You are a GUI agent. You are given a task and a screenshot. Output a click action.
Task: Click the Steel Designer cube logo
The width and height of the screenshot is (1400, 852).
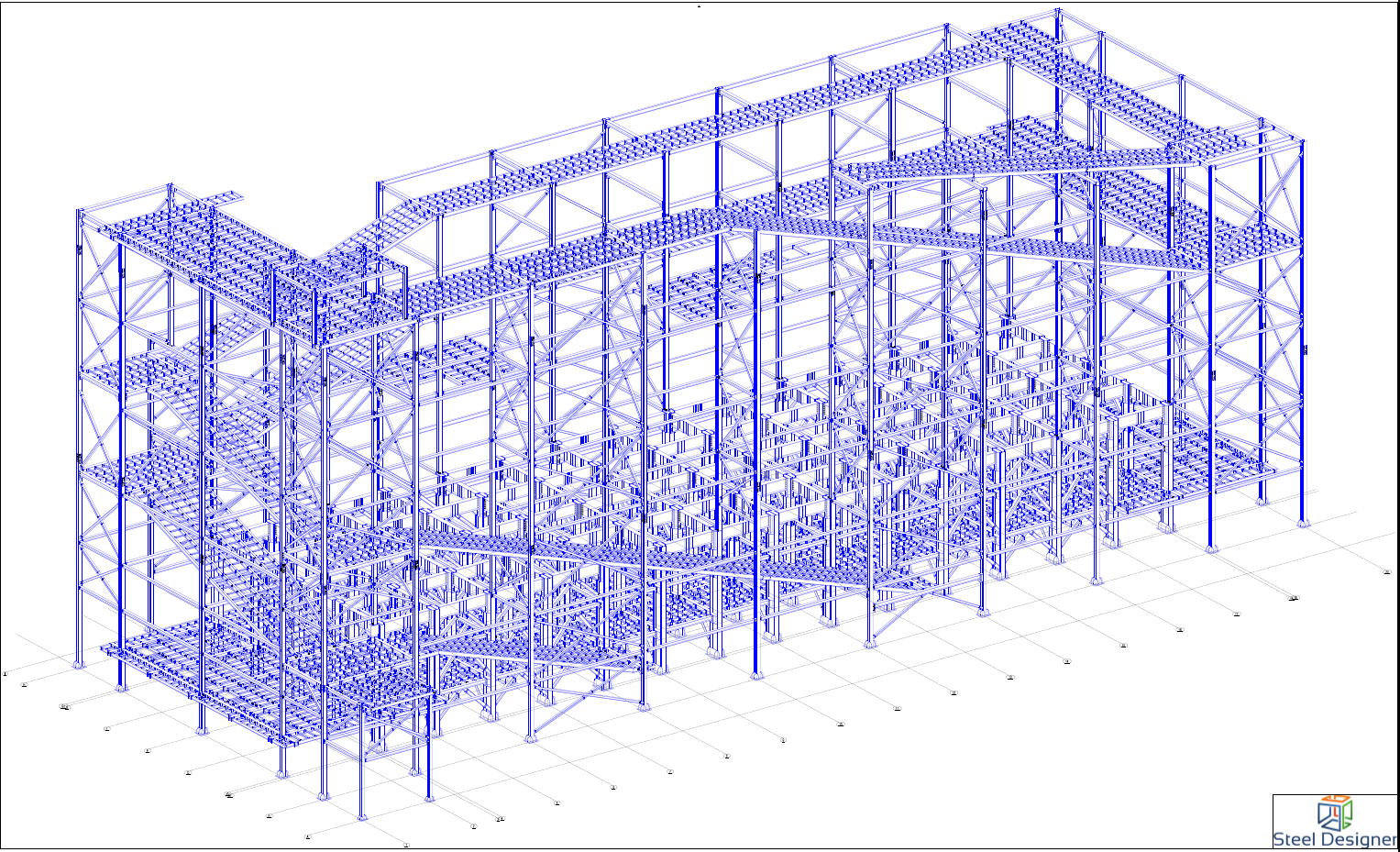tap(1335, 813)
